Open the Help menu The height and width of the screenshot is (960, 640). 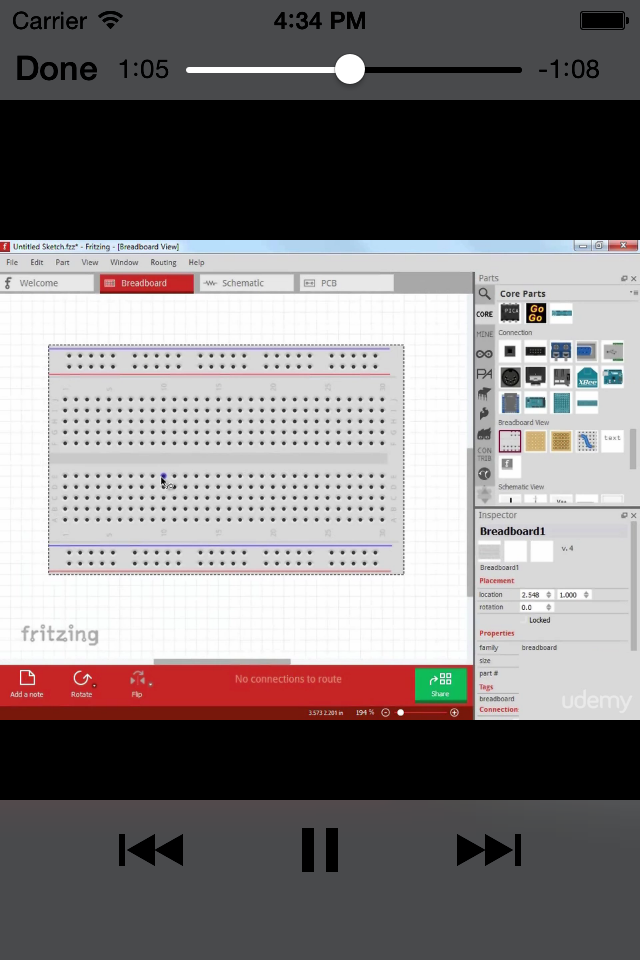196,262
